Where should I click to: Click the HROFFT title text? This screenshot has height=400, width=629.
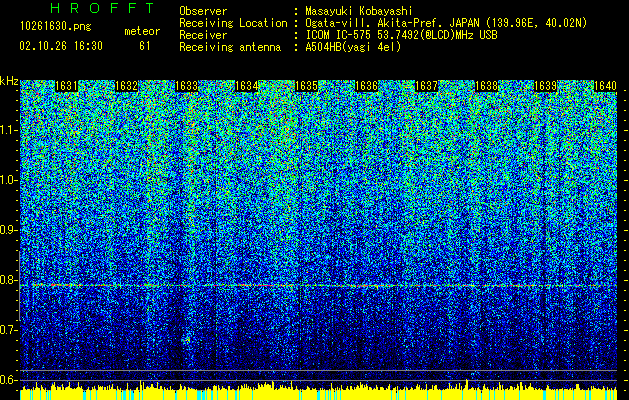pos(102,8)
